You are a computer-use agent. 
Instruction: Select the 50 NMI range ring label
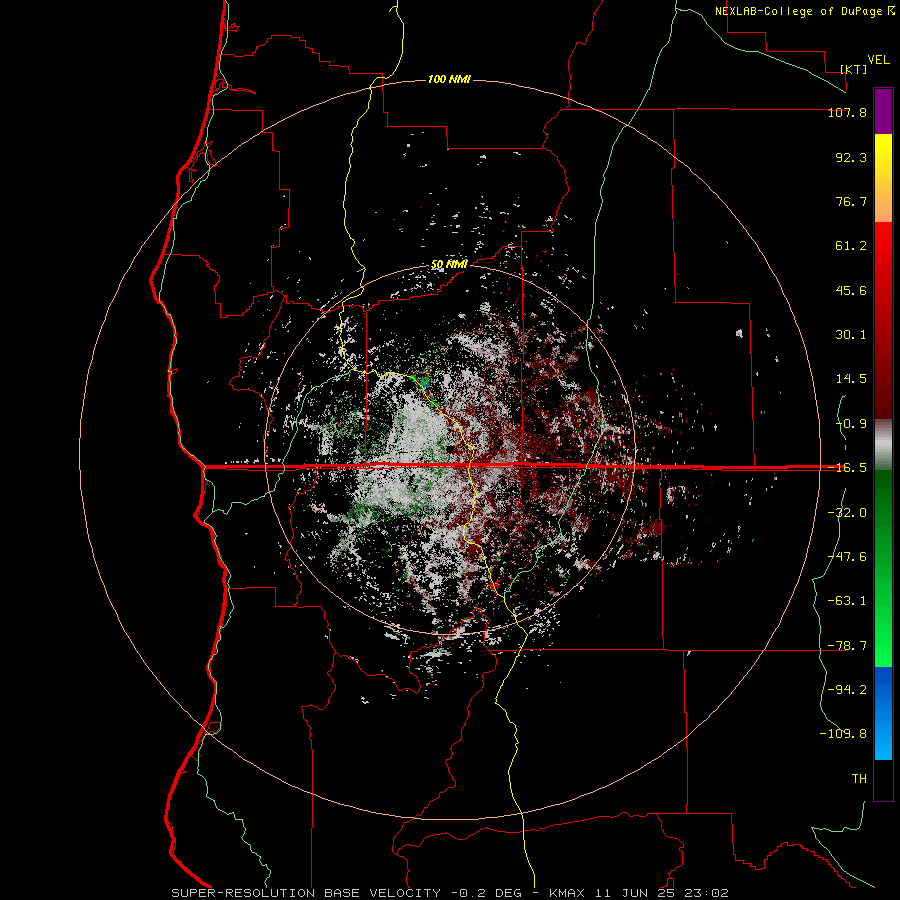coord(449,265)
